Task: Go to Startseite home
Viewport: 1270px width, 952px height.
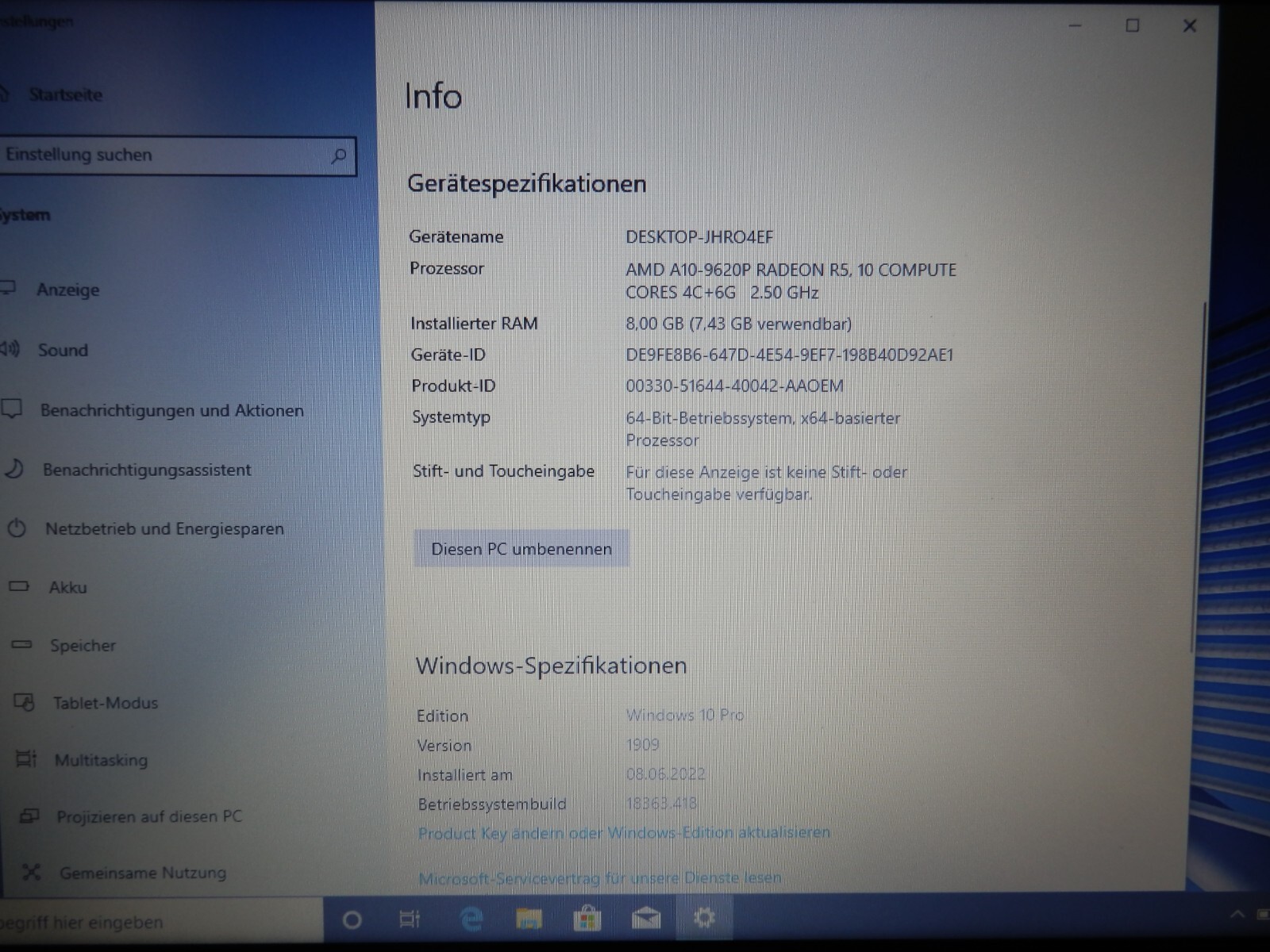Action: pos(66,95)
